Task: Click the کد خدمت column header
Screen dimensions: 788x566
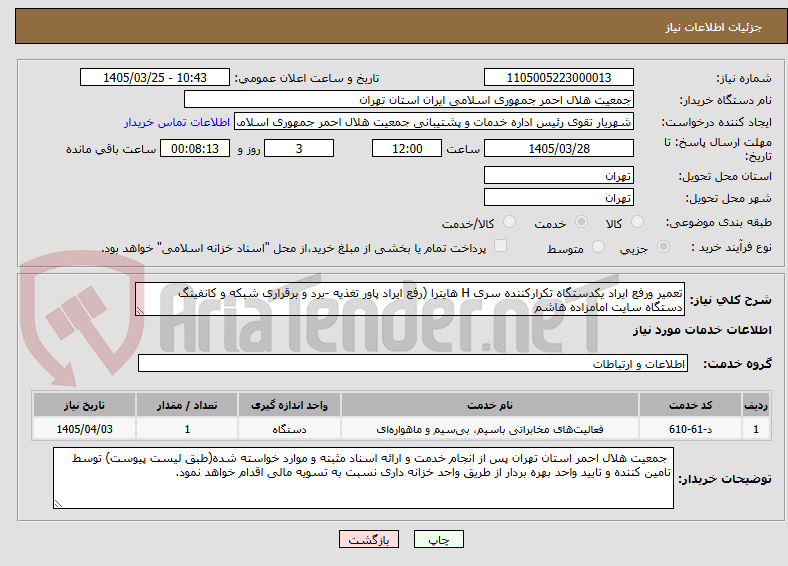Action: click(x=690, y=405)
